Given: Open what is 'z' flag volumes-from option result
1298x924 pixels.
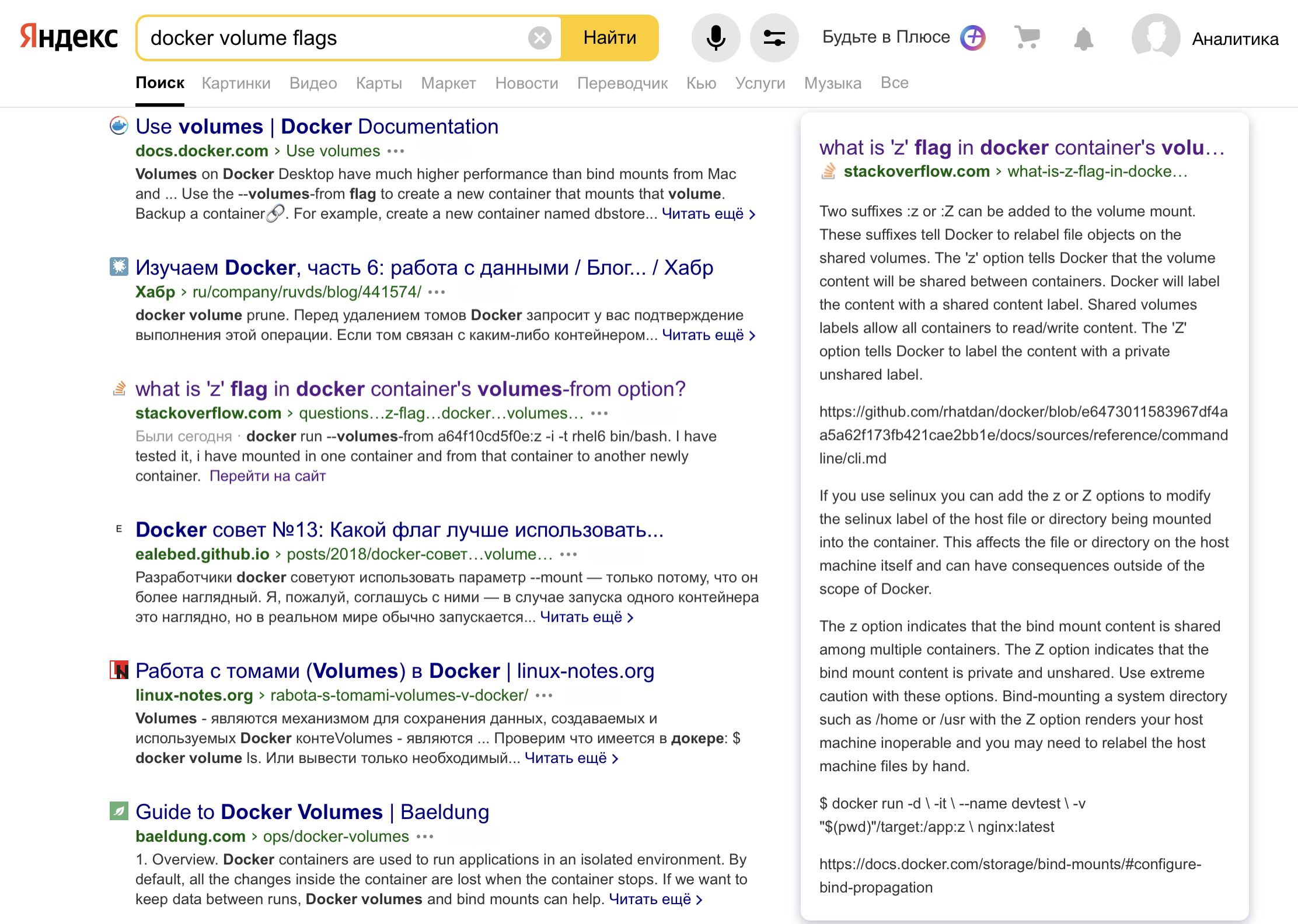Looking at the screenshot, I should 410,389.
